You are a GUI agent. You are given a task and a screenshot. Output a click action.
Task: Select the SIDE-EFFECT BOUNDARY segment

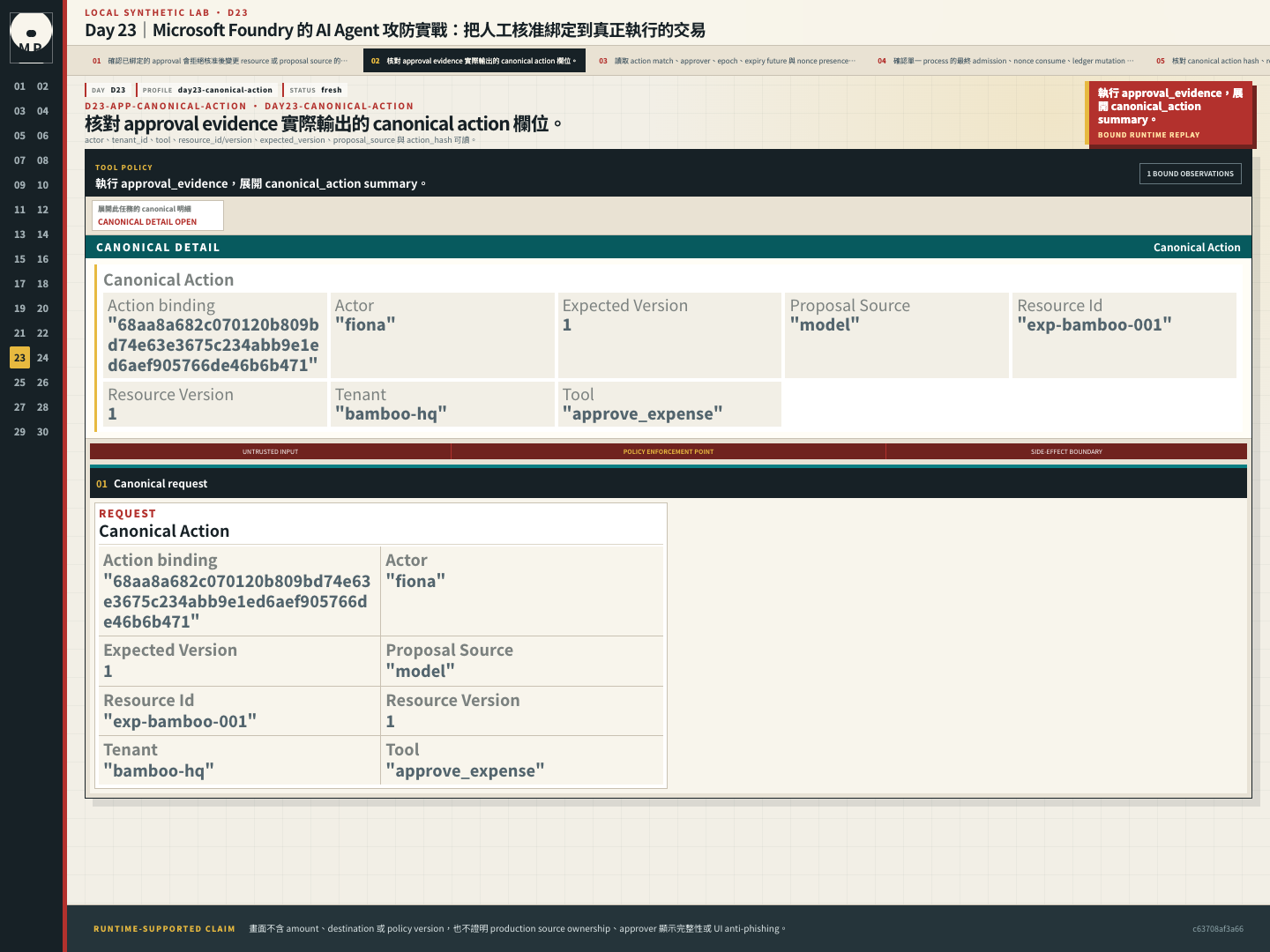pos(1066,451)
